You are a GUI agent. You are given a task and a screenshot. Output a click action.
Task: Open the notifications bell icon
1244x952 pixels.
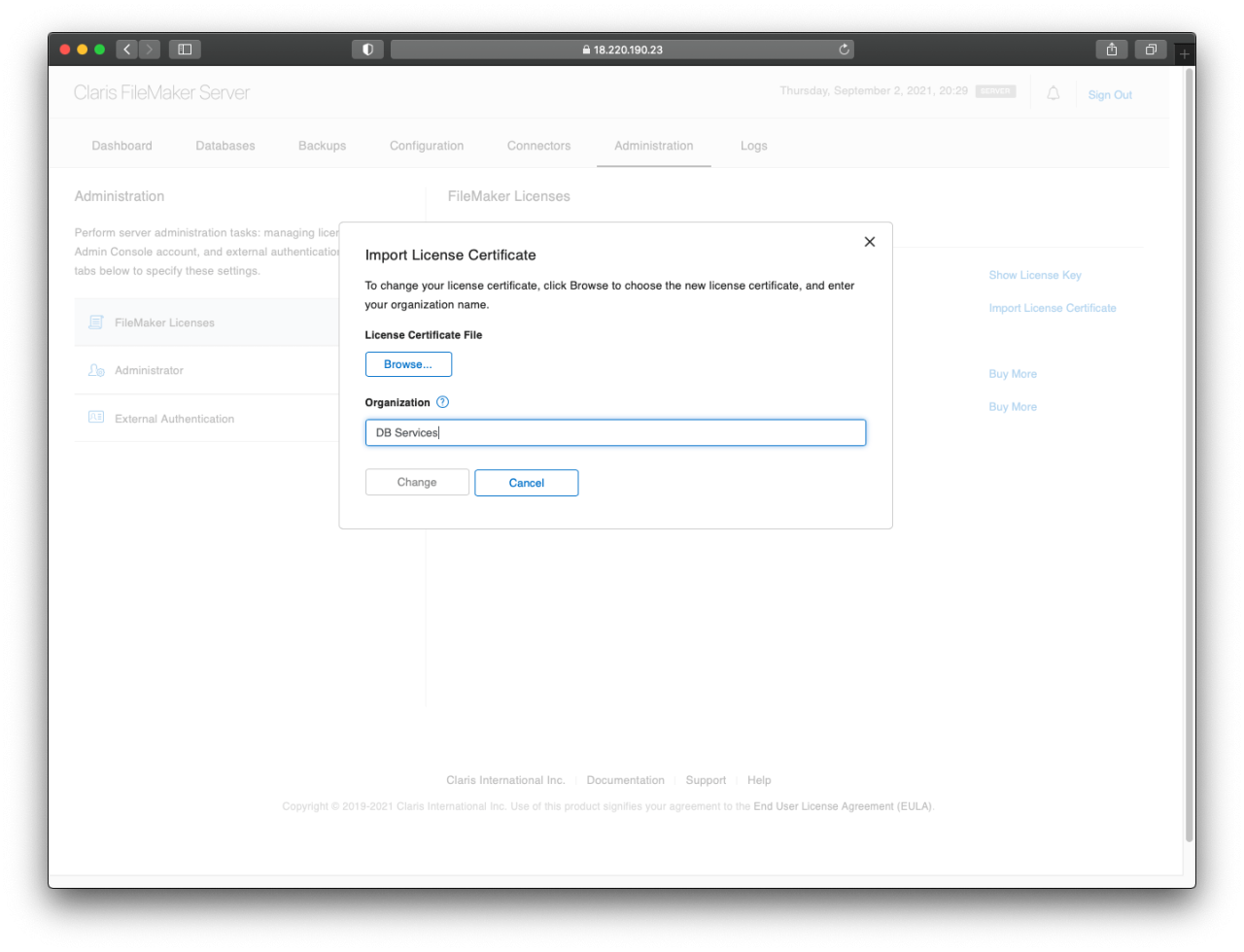(x=1054, y=93)
